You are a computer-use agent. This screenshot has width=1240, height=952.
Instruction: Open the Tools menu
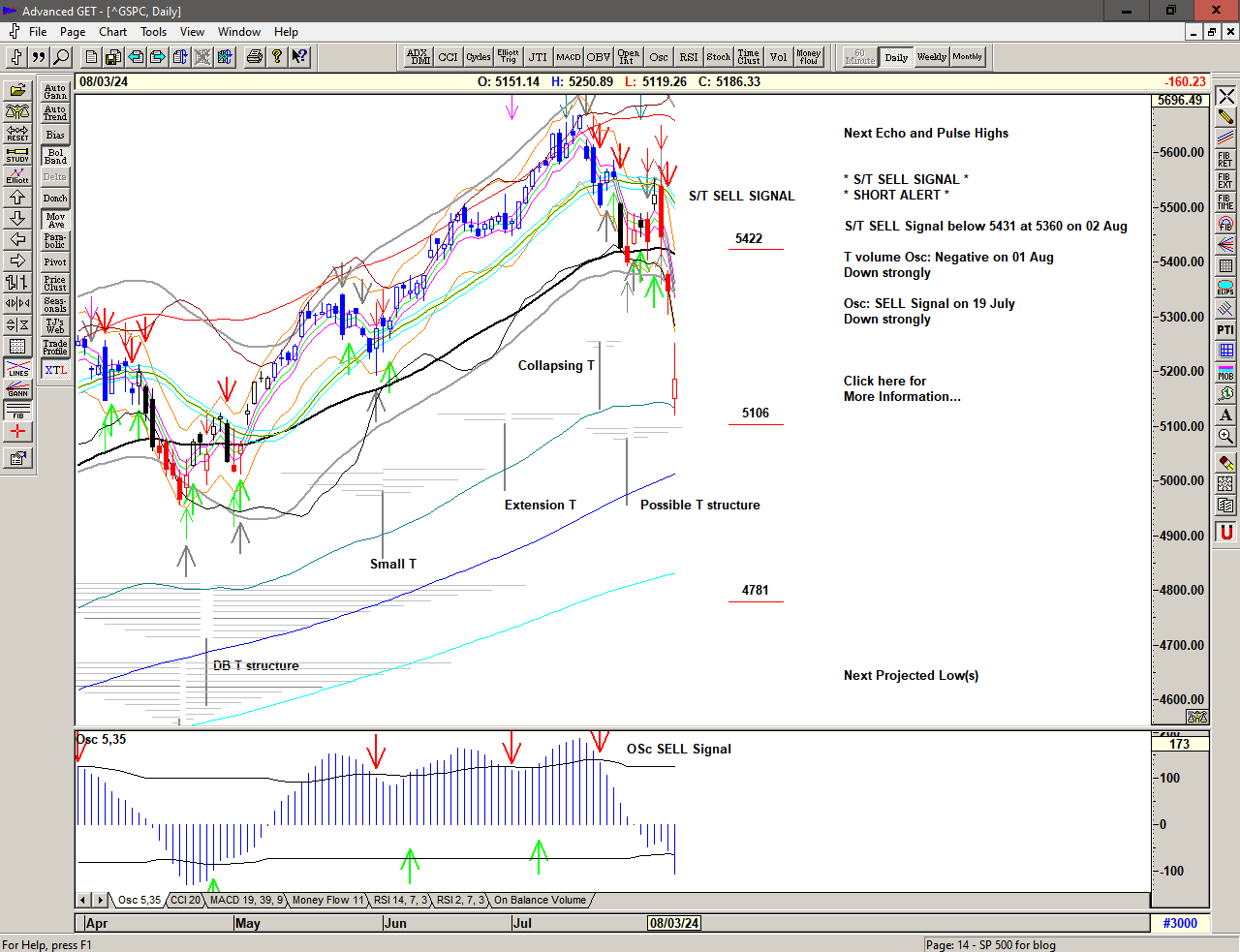(153, 32)
